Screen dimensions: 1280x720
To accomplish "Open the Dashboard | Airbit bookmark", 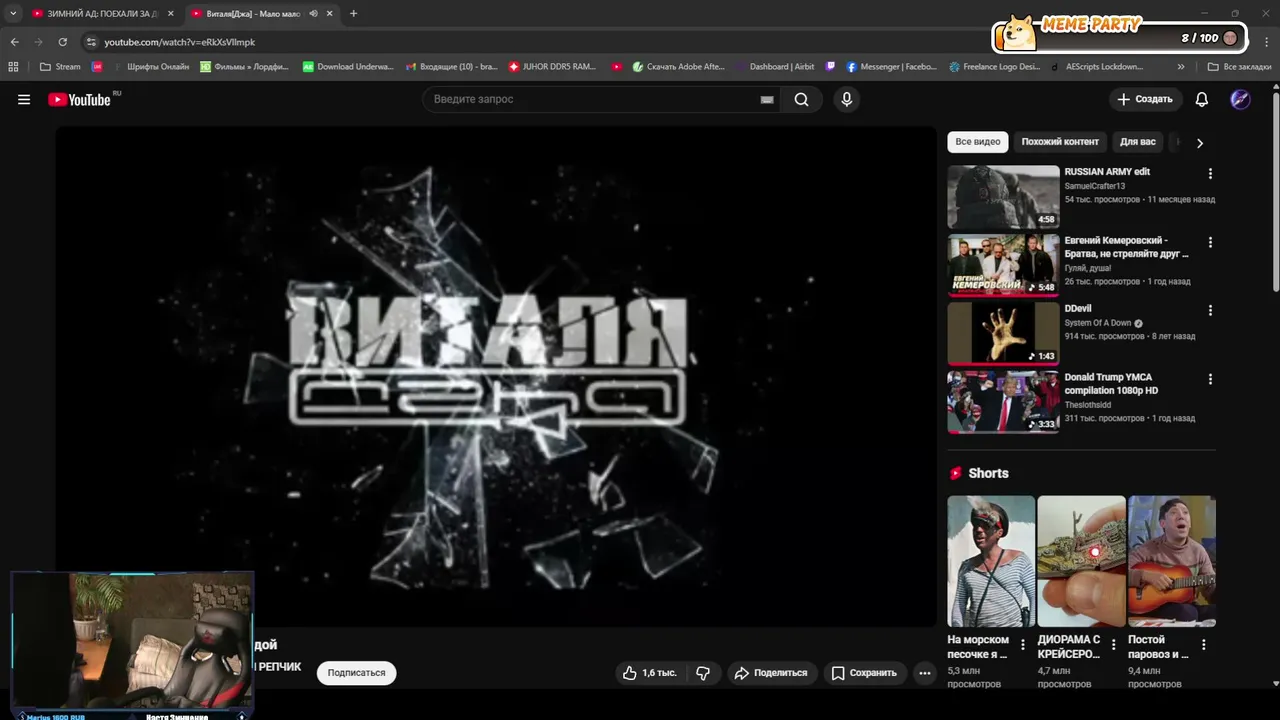I will (x=775, y=67).
